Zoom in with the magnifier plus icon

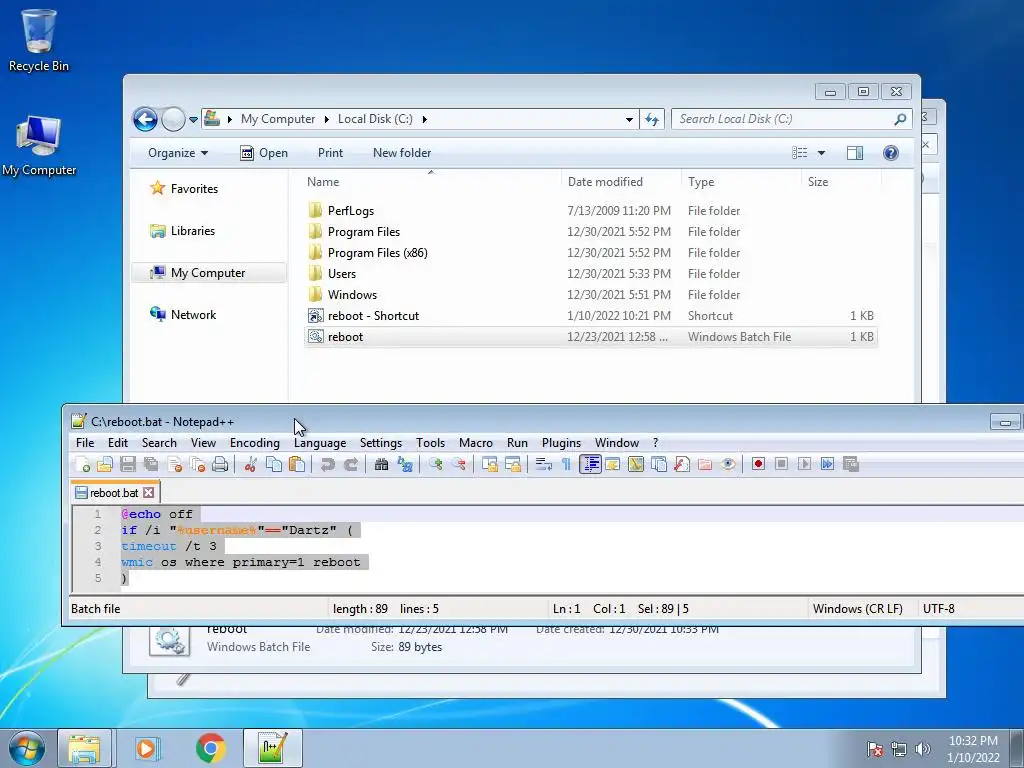click(436, 464)
